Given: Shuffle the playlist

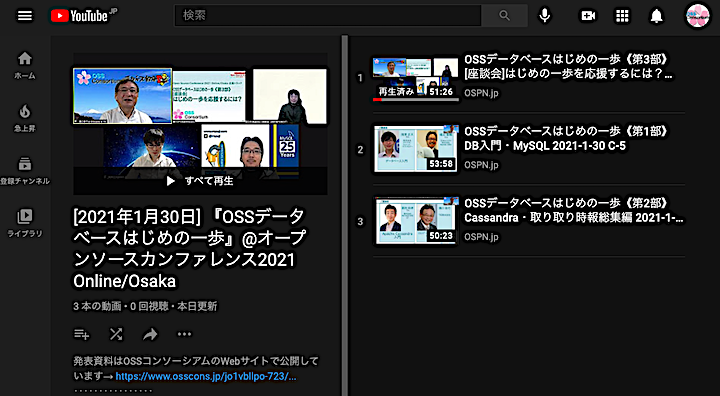Looking at the screenshot, I should (116, 334).
